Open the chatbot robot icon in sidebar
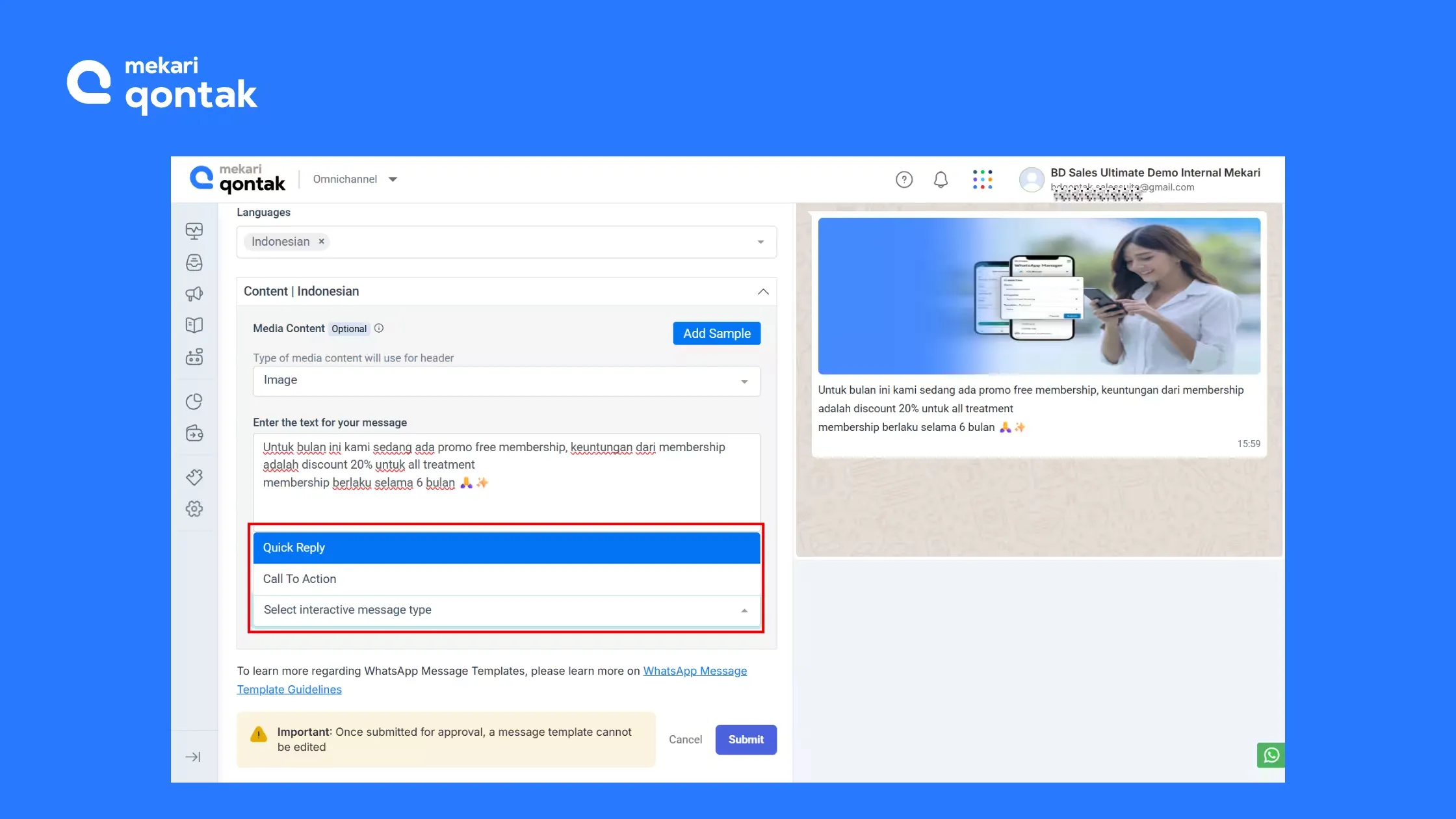This screenshot has height=819, width=1456. click(194, 357)
